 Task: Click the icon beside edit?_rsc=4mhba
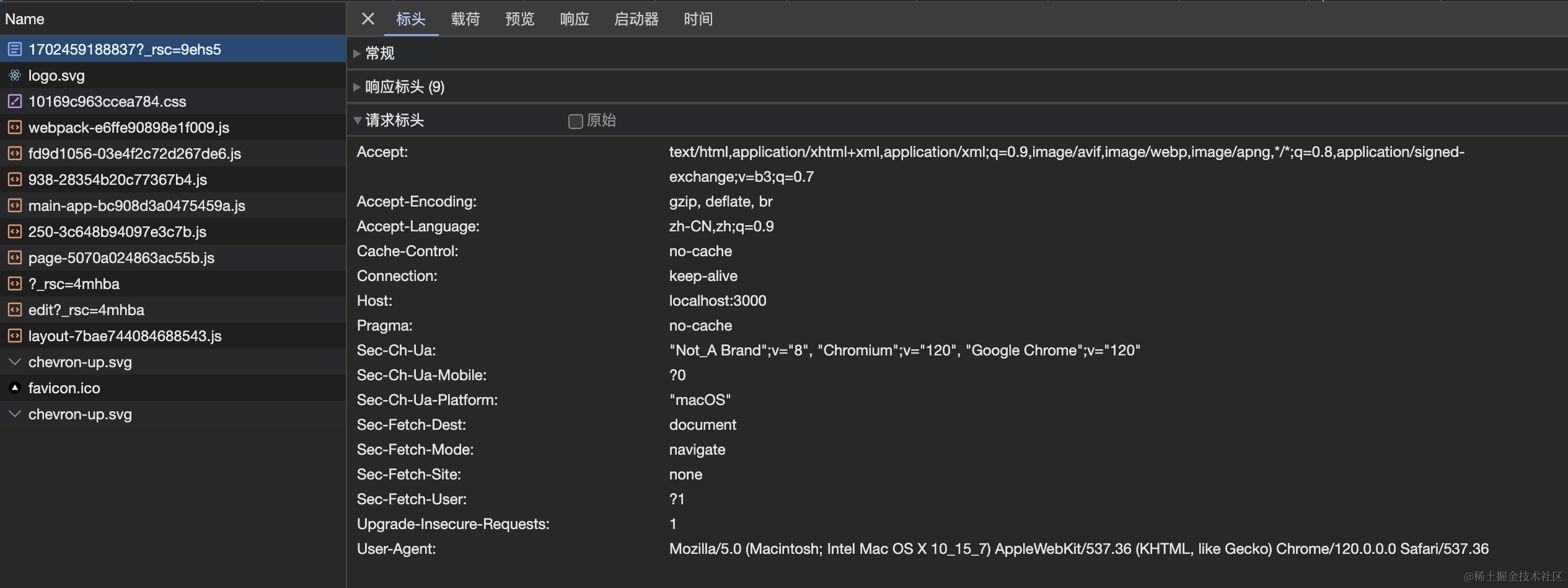point(15,310)
